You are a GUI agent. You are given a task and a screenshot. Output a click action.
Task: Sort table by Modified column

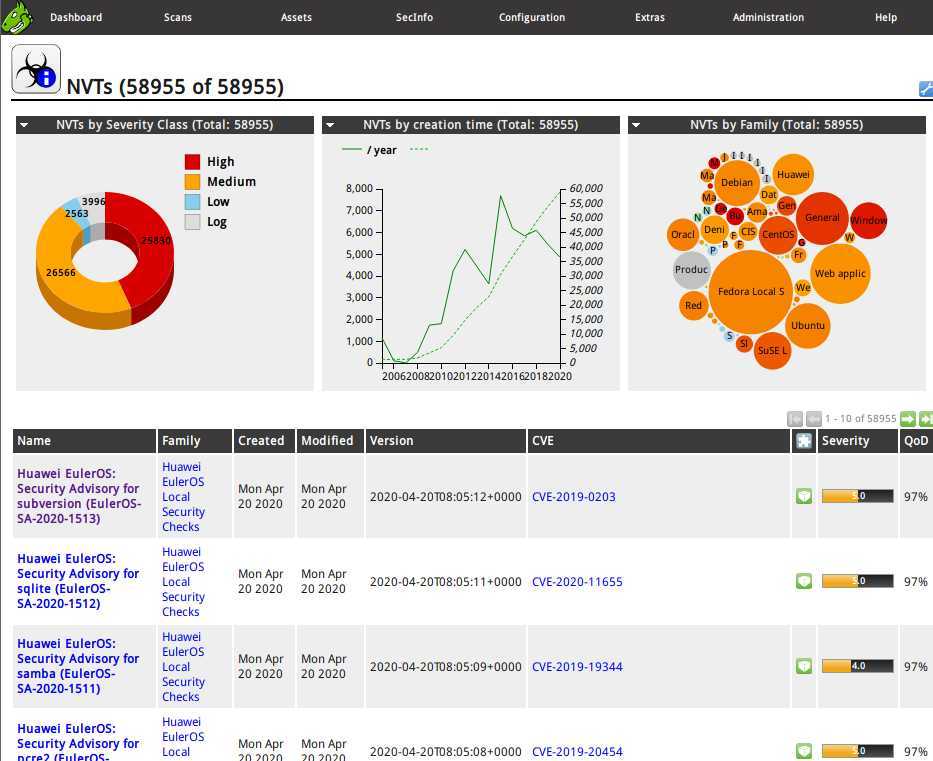pyautogui.click(x=327, y=441)
